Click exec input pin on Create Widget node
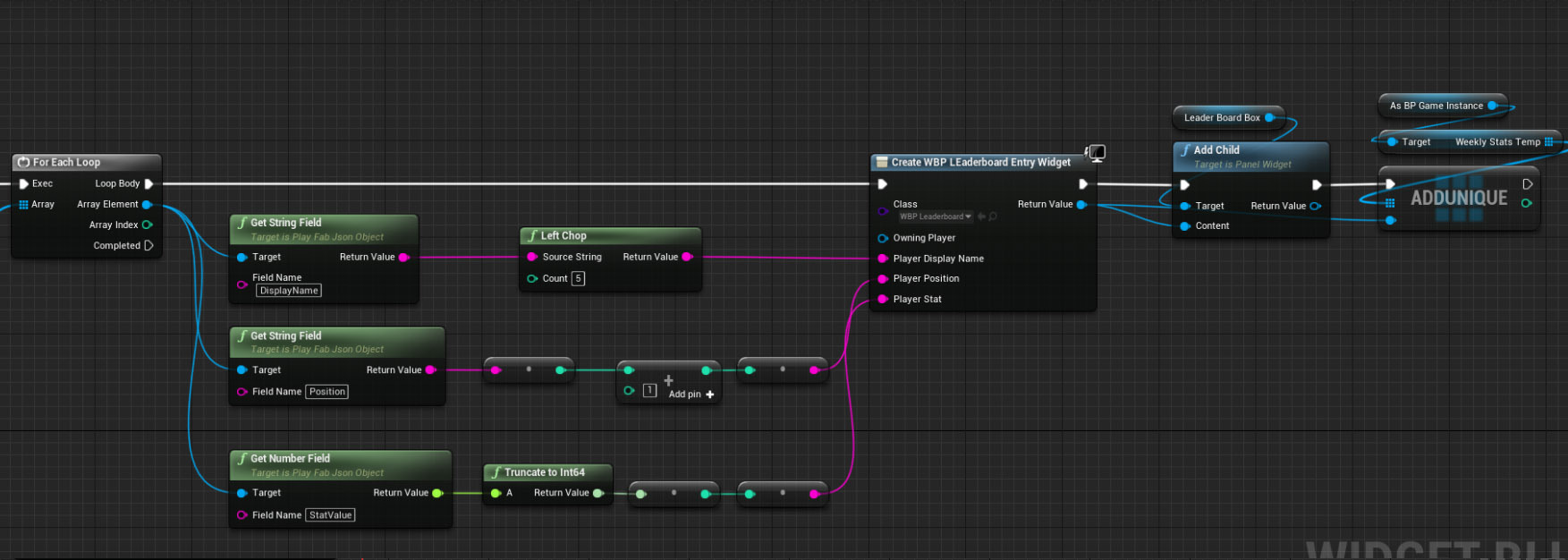This screenshot has height=560, width=1568. 883,184
